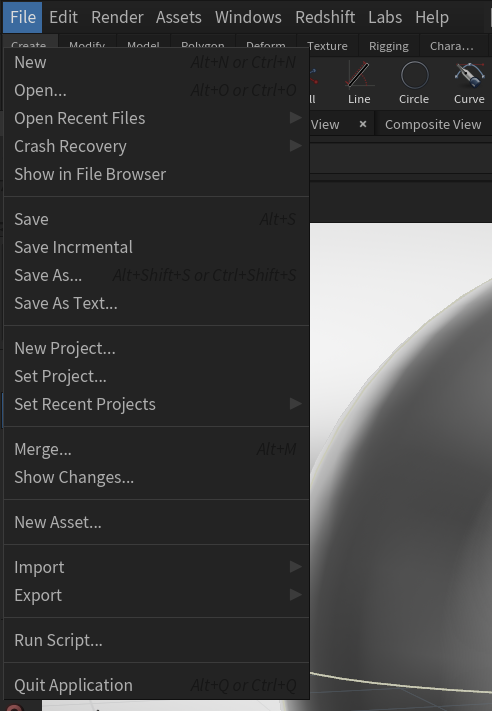Select the Curve shelf tool

[469, 83]
